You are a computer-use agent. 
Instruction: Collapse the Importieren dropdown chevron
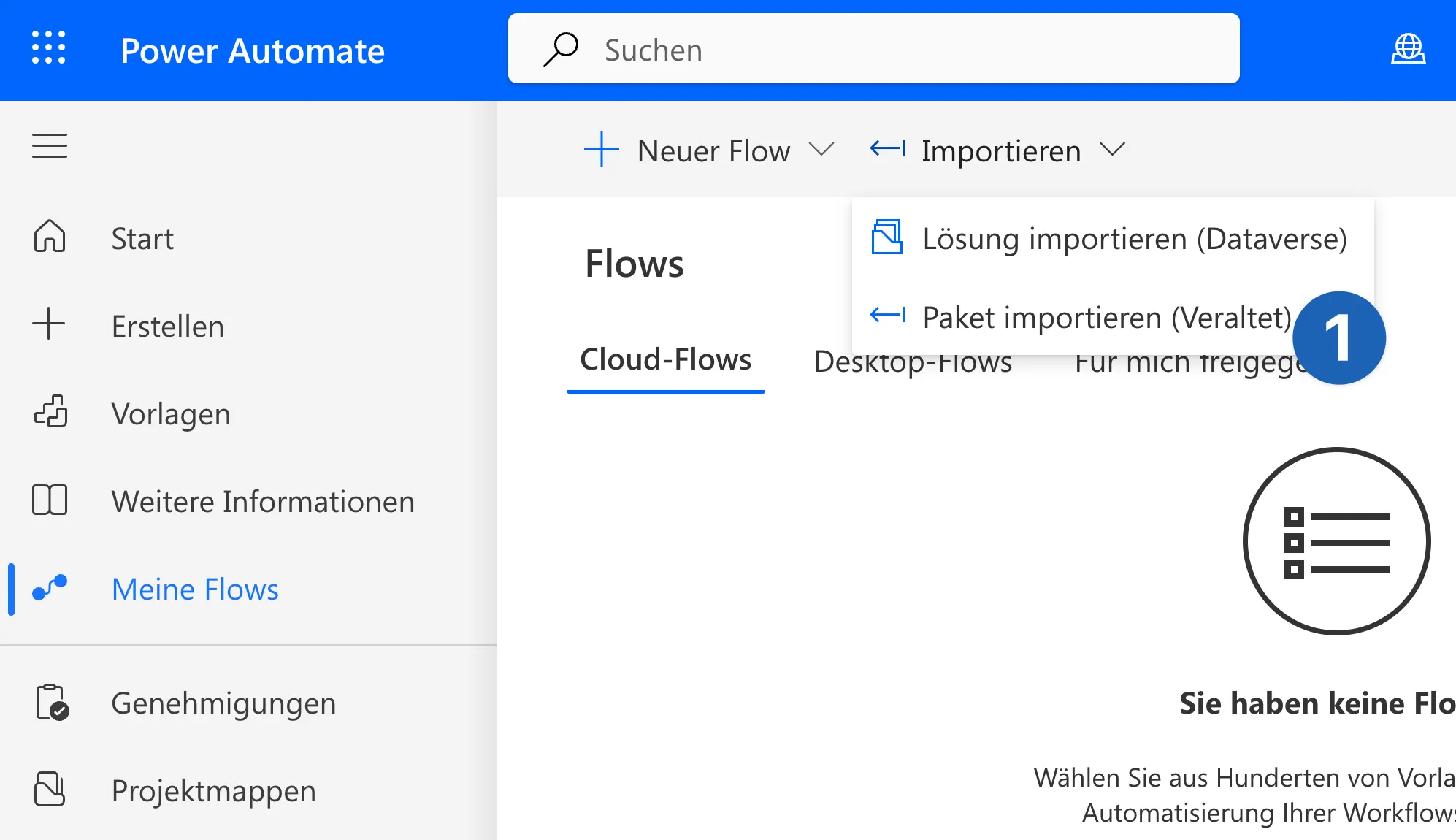pos(1112,150)
